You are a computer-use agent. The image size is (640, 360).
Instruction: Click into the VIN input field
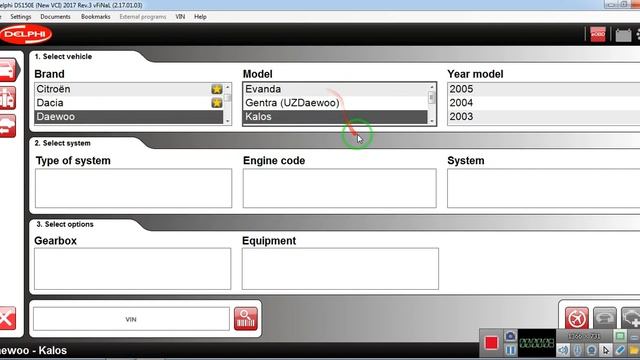[131, 319]
